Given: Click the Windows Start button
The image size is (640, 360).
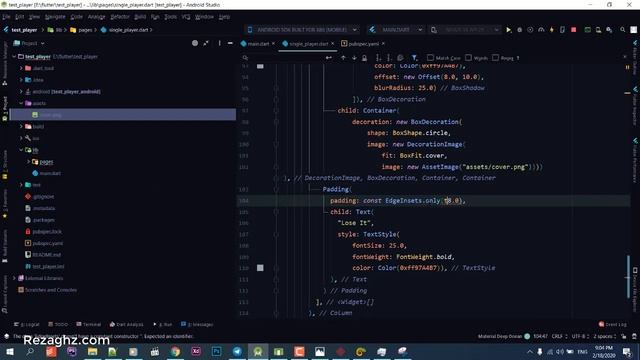Looking at the screenshot, I should tap(9, 351).
